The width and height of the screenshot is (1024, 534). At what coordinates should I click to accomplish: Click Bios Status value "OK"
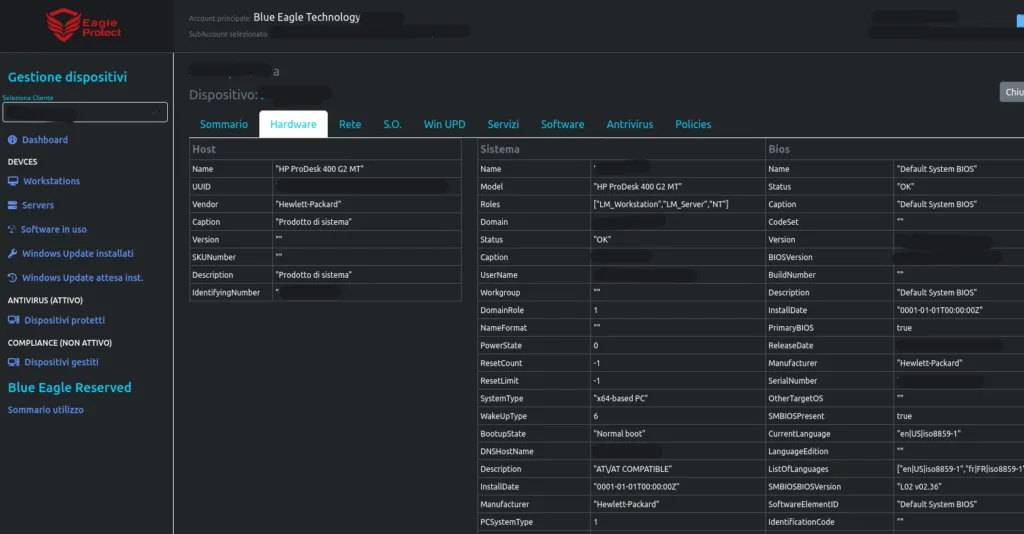(905, 186)
